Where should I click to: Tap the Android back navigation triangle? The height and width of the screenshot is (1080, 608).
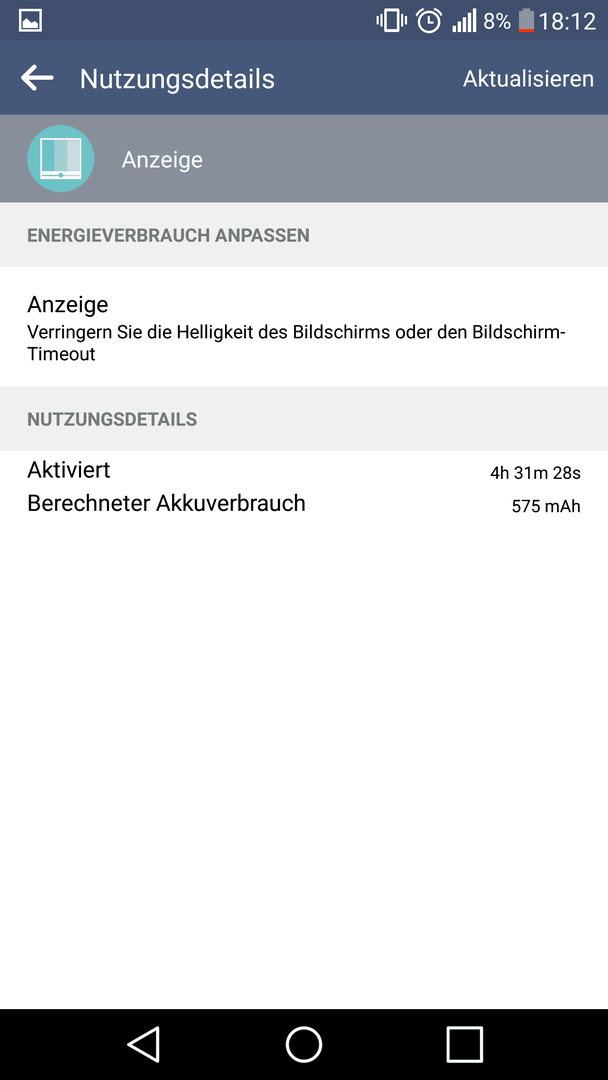[x=144, y=1044]
